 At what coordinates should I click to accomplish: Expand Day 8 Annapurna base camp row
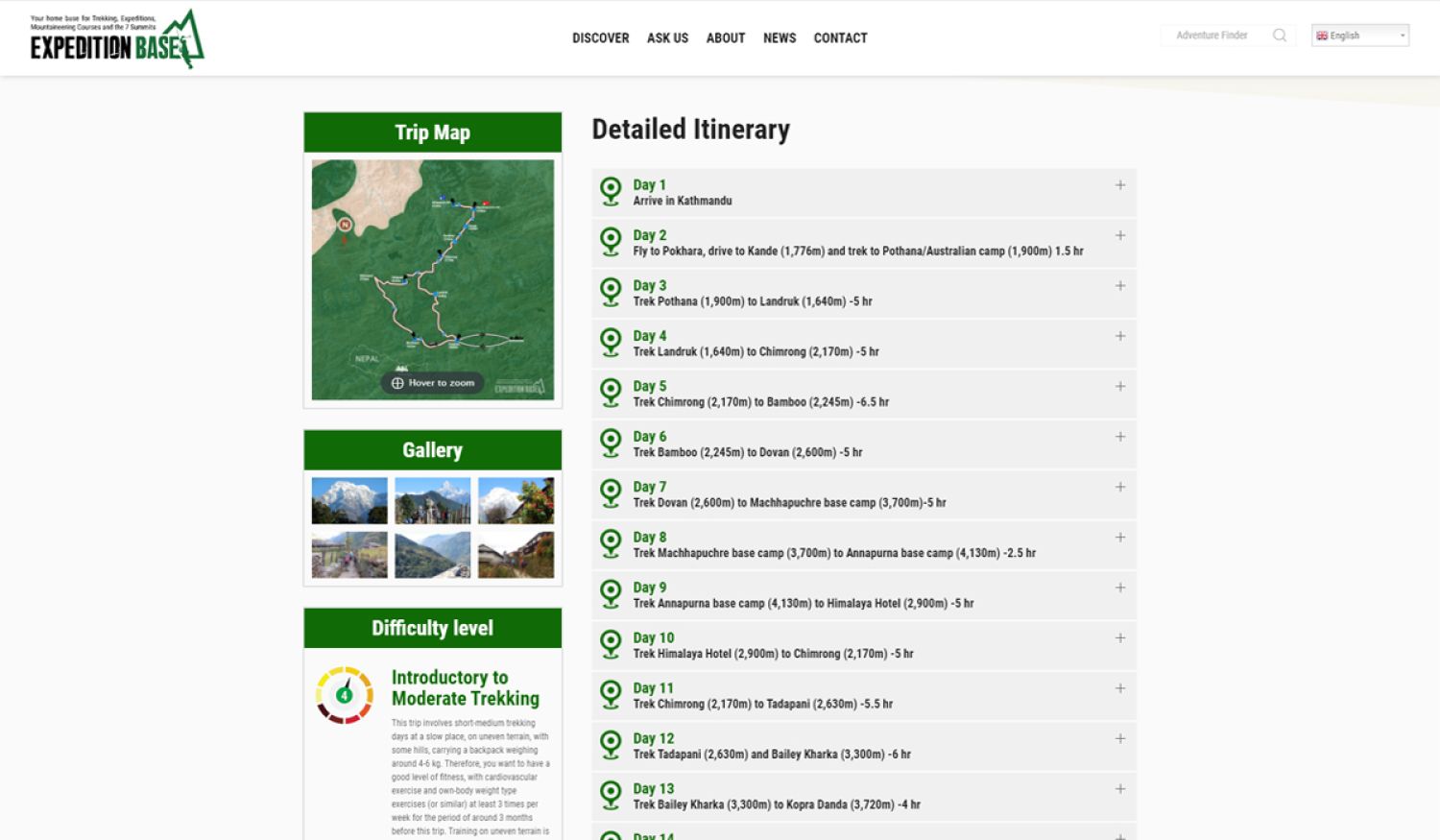click(1119, 538)
